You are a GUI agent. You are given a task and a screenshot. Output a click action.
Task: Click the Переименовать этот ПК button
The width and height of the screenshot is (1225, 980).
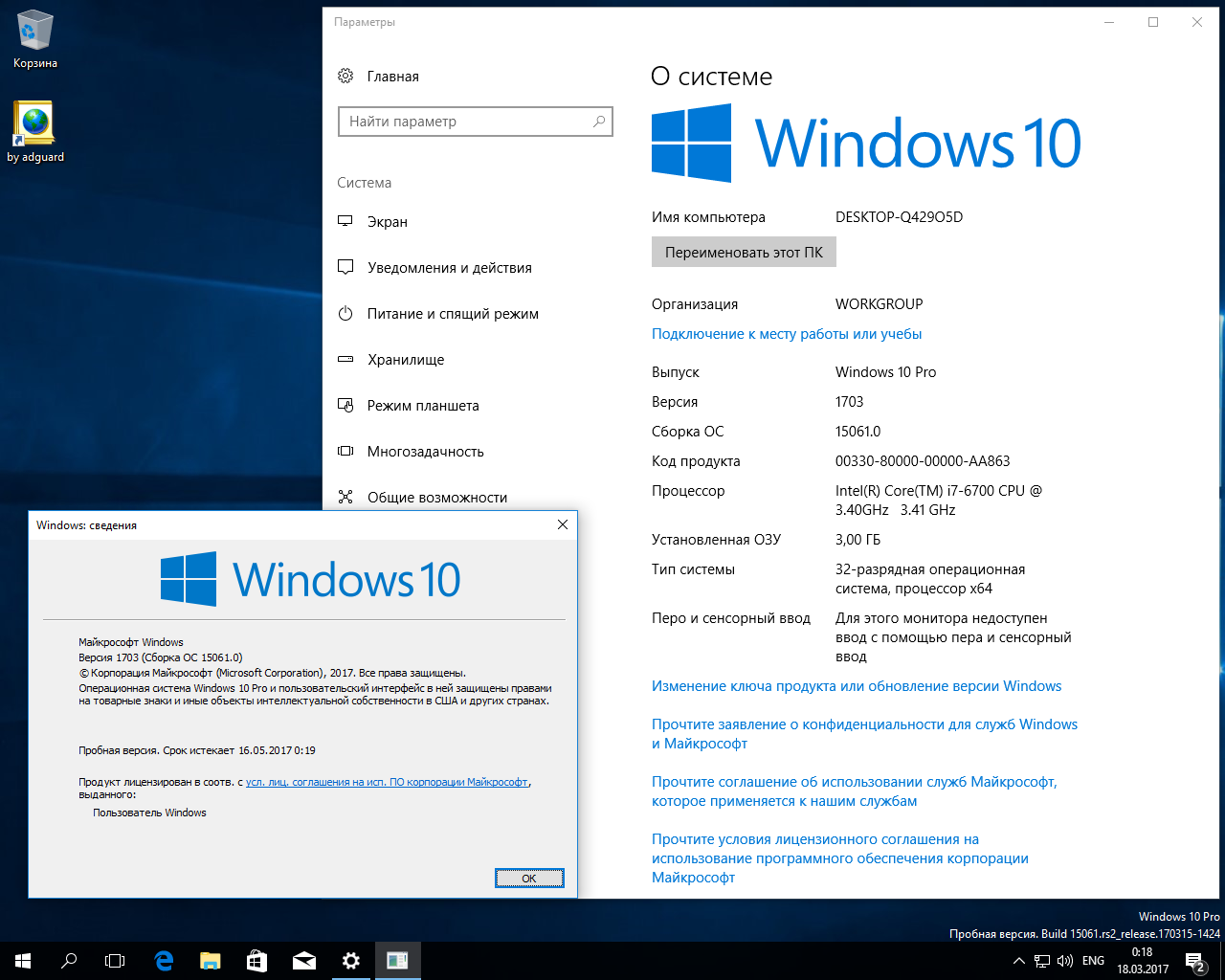[x=744, y=253]
